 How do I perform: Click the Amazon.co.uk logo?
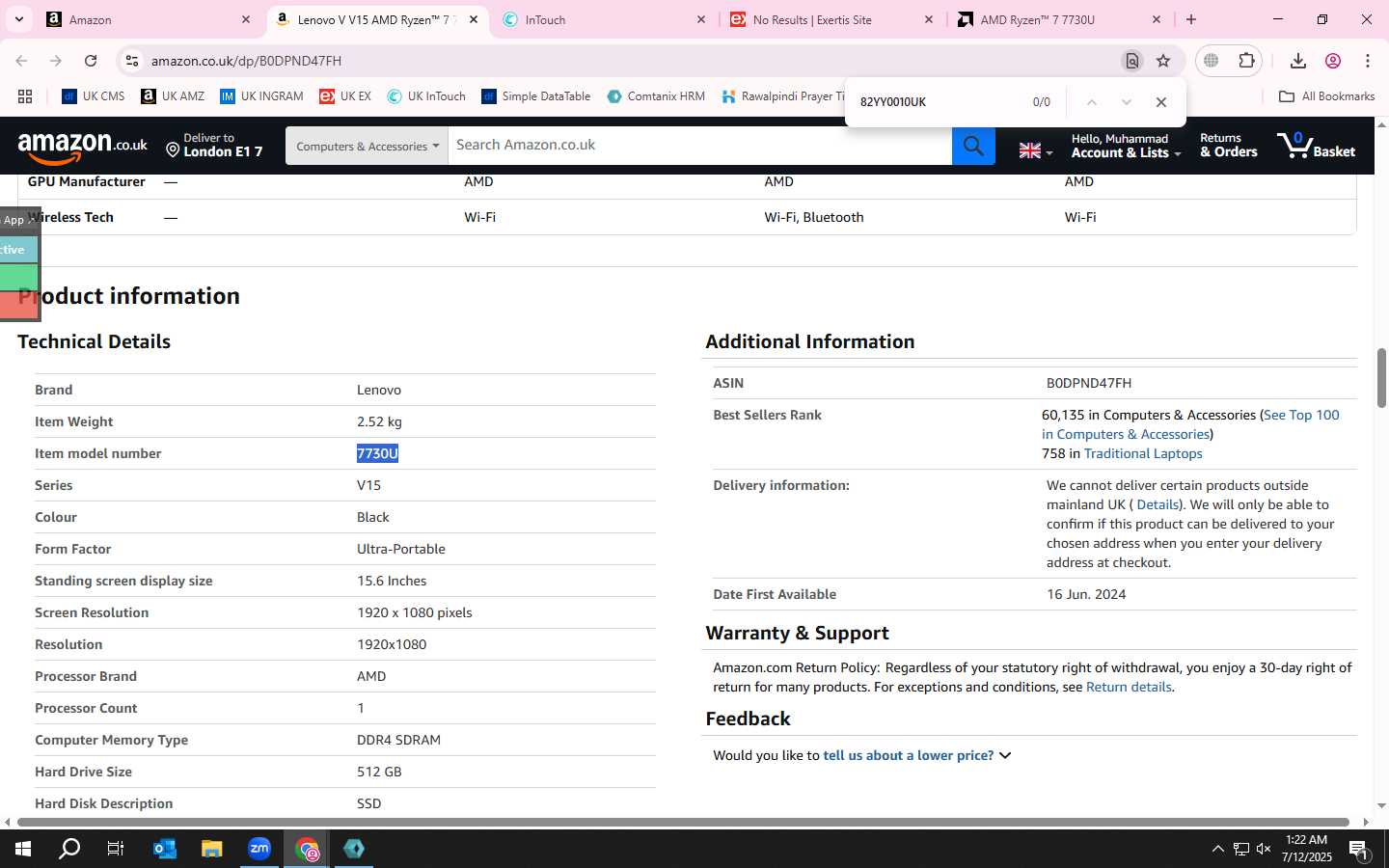[x=83, y=147]
